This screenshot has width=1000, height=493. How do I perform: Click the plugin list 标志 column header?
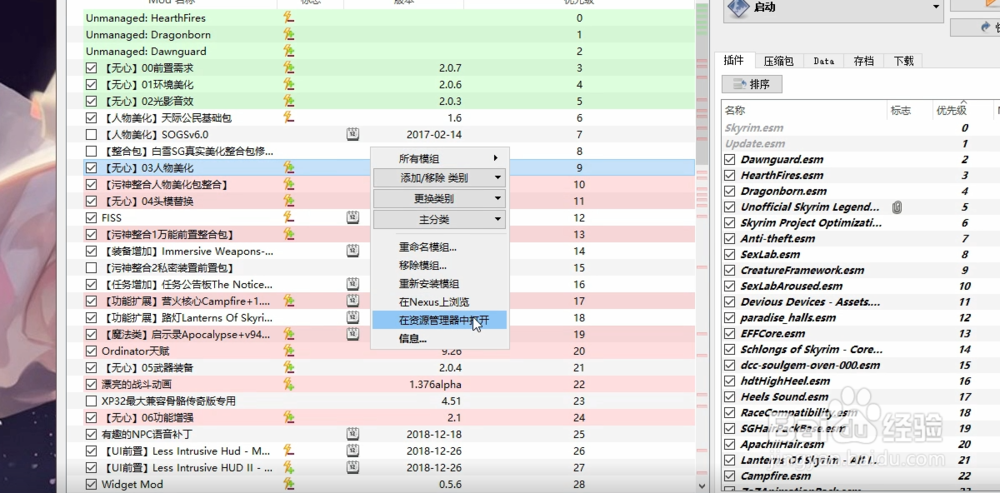coord(908,110)
